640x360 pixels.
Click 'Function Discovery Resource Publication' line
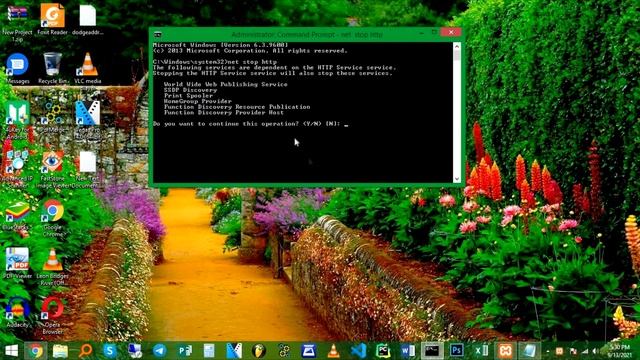tap(237, 107)
